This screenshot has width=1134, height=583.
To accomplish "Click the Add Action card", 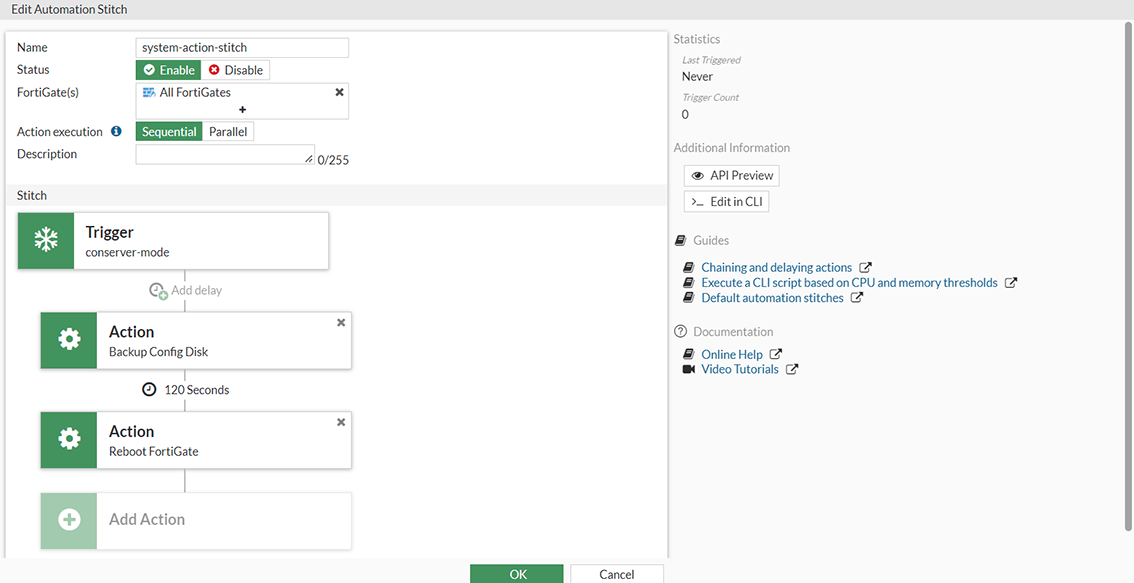I will point(196,520).
